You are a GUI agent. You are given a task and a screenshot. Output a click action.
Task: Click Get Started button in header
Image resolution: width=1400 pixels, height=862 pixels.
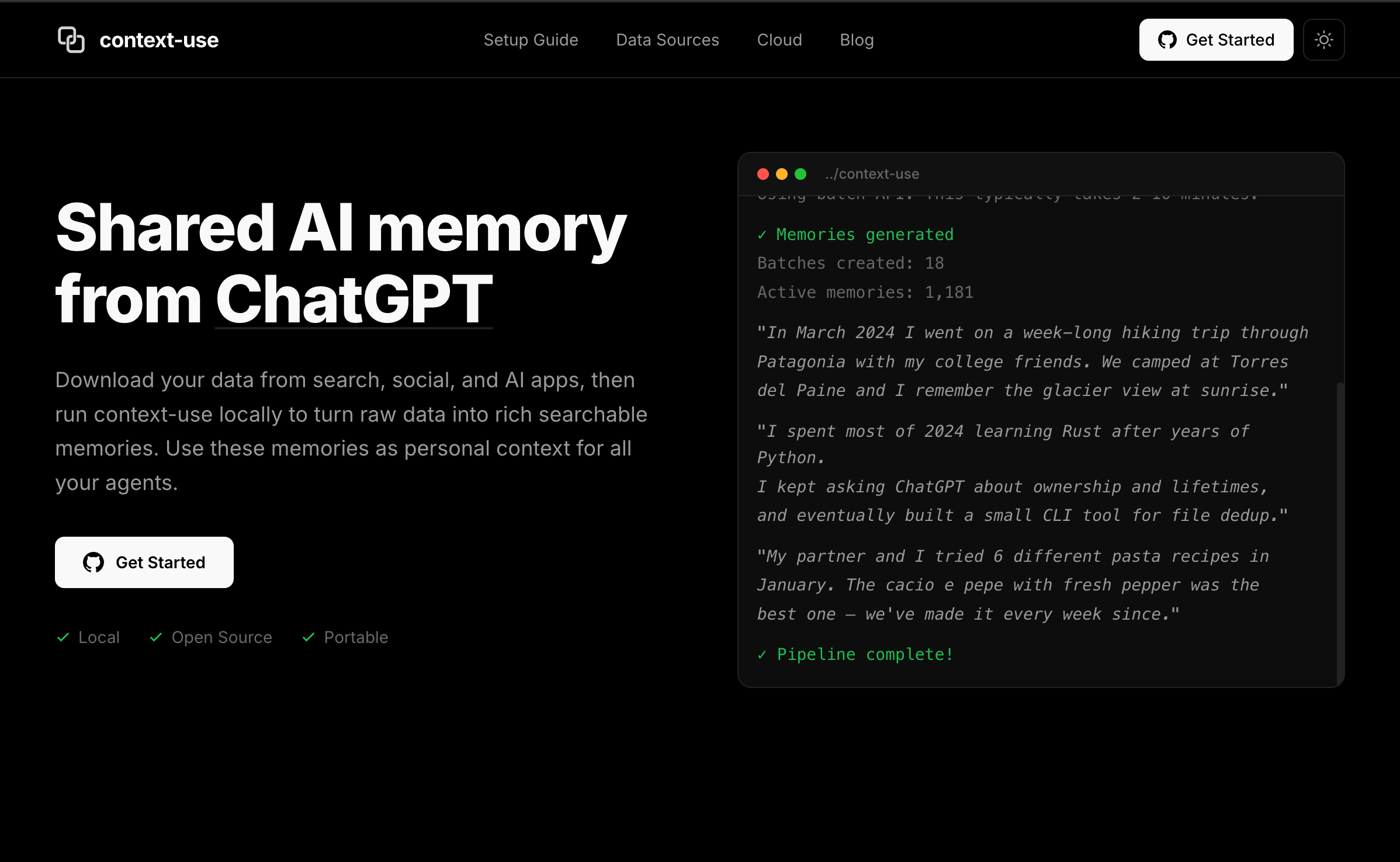1216,40
